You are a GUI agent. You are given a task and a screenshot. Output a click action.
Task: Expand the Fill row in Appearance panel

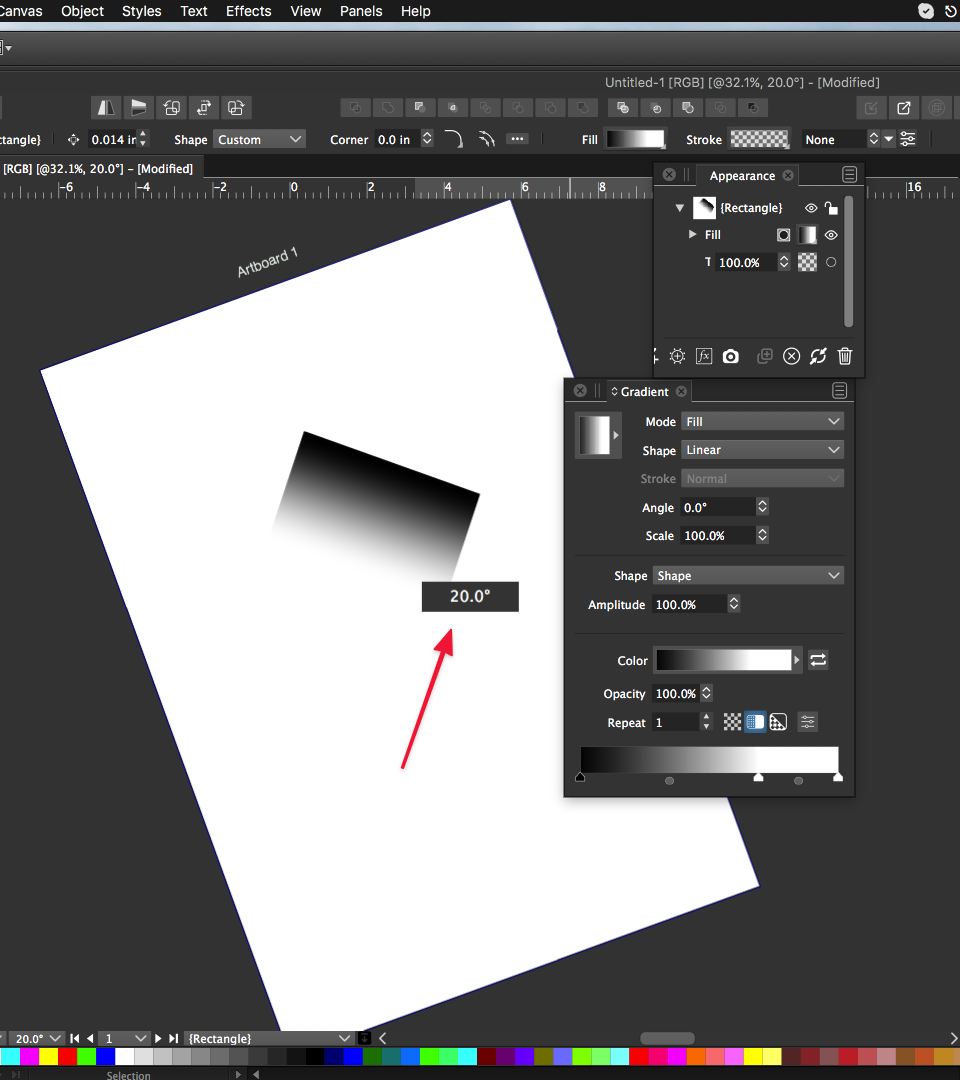point(692,235)
